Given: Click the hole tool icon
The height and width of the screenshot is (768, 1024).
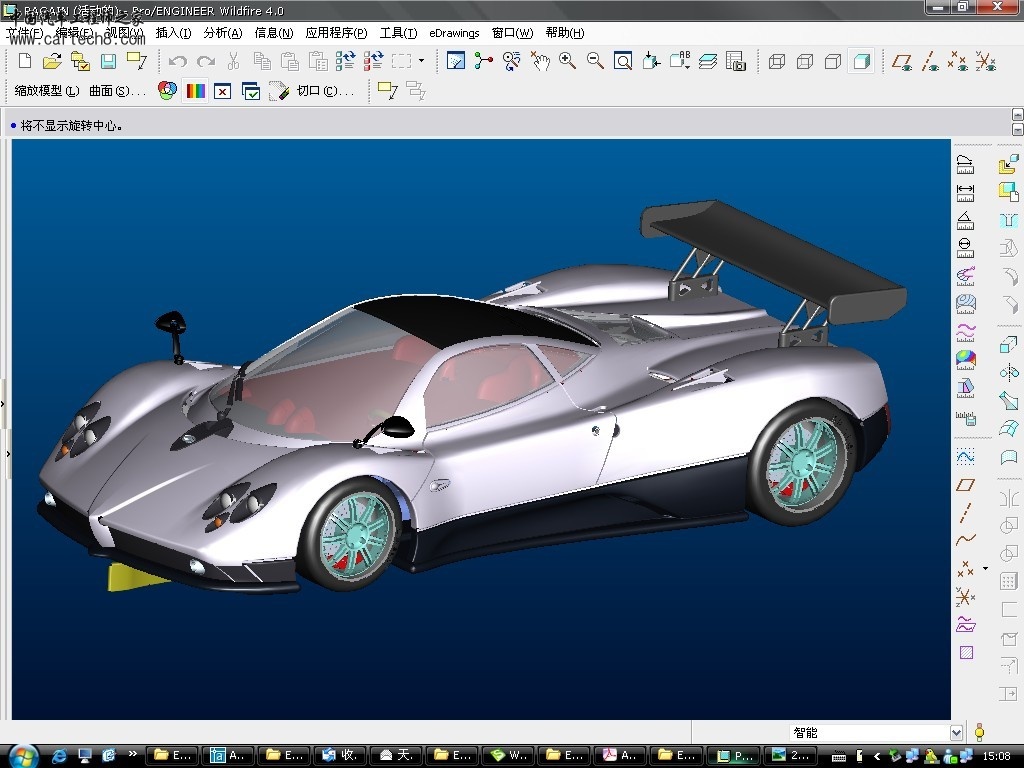Looking at the screenshot, I should [1008, 220].
